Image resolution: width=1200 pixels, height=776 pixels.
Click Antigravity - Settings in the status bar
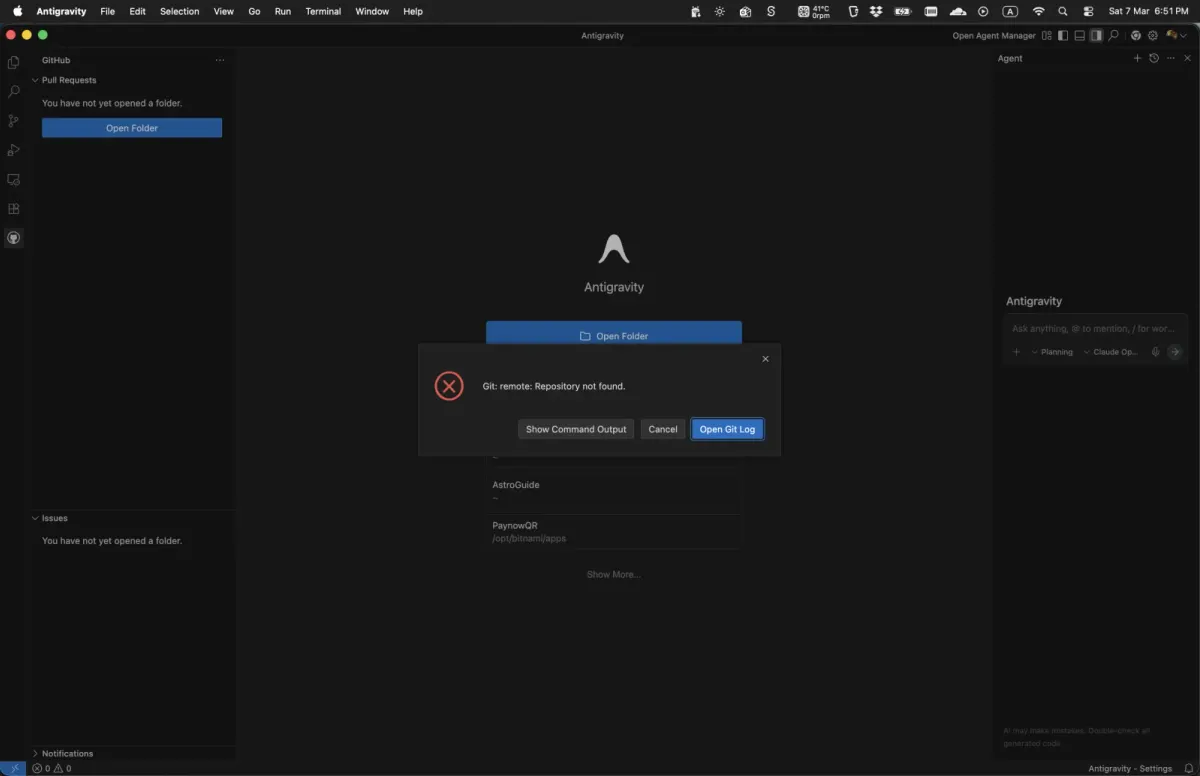click(x=1130, y=768)
